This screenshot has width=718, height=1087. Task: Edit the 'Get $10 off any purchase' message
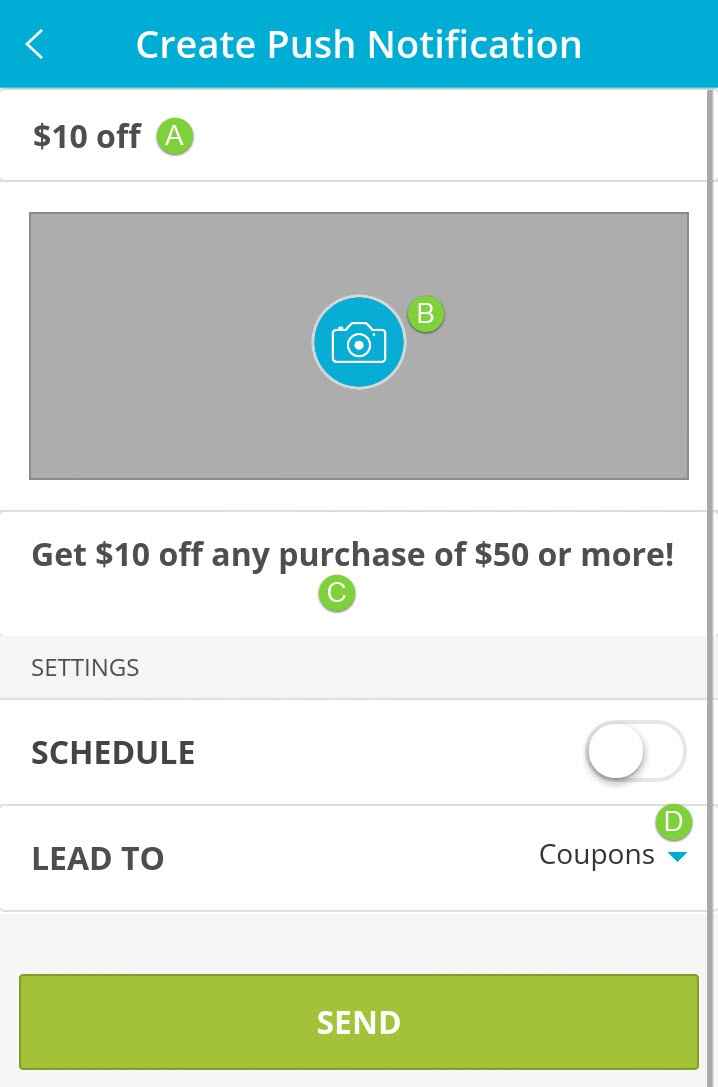[352, 555]
